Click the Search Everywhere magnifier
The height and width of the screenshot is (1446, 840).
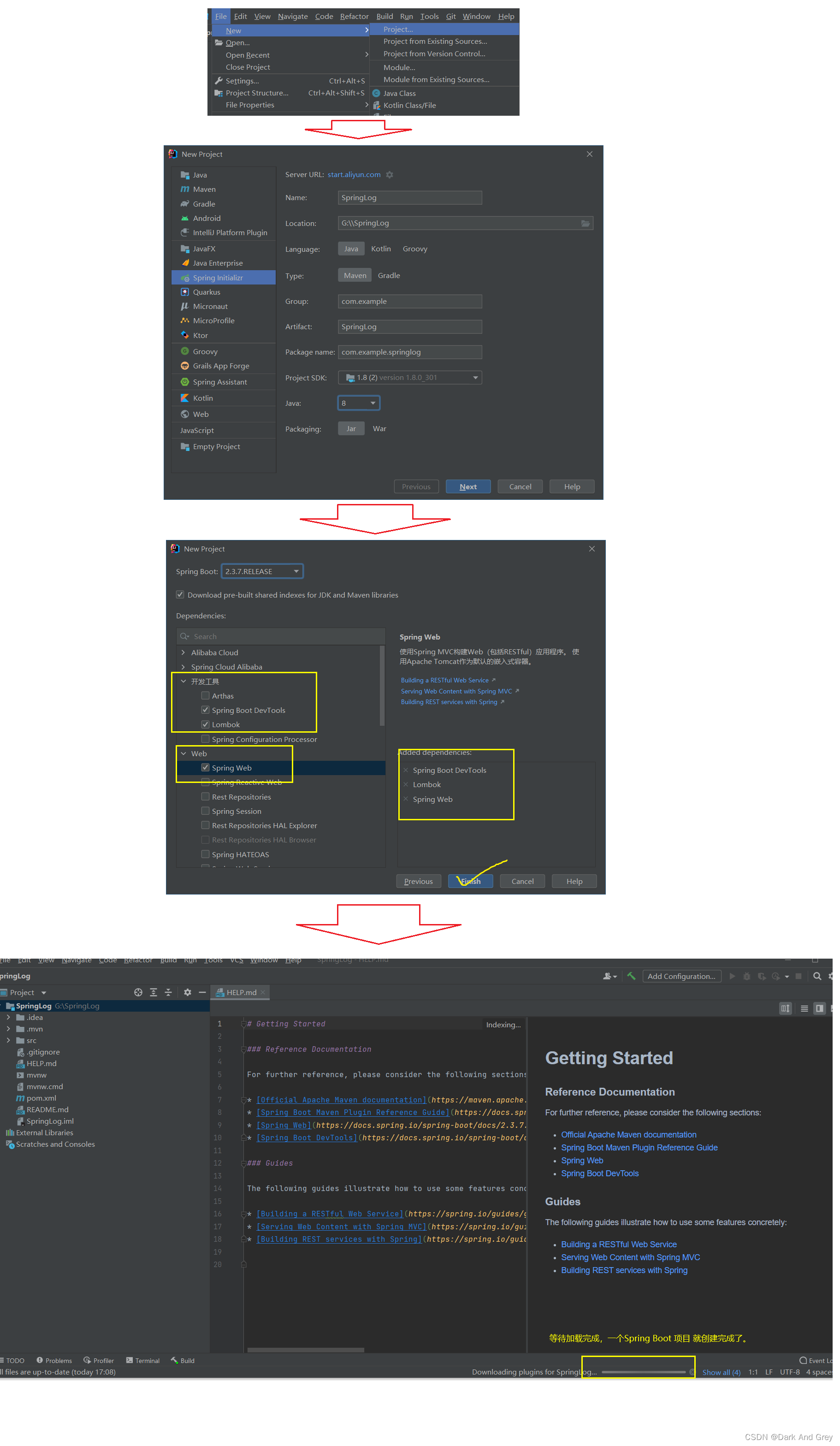817,976
